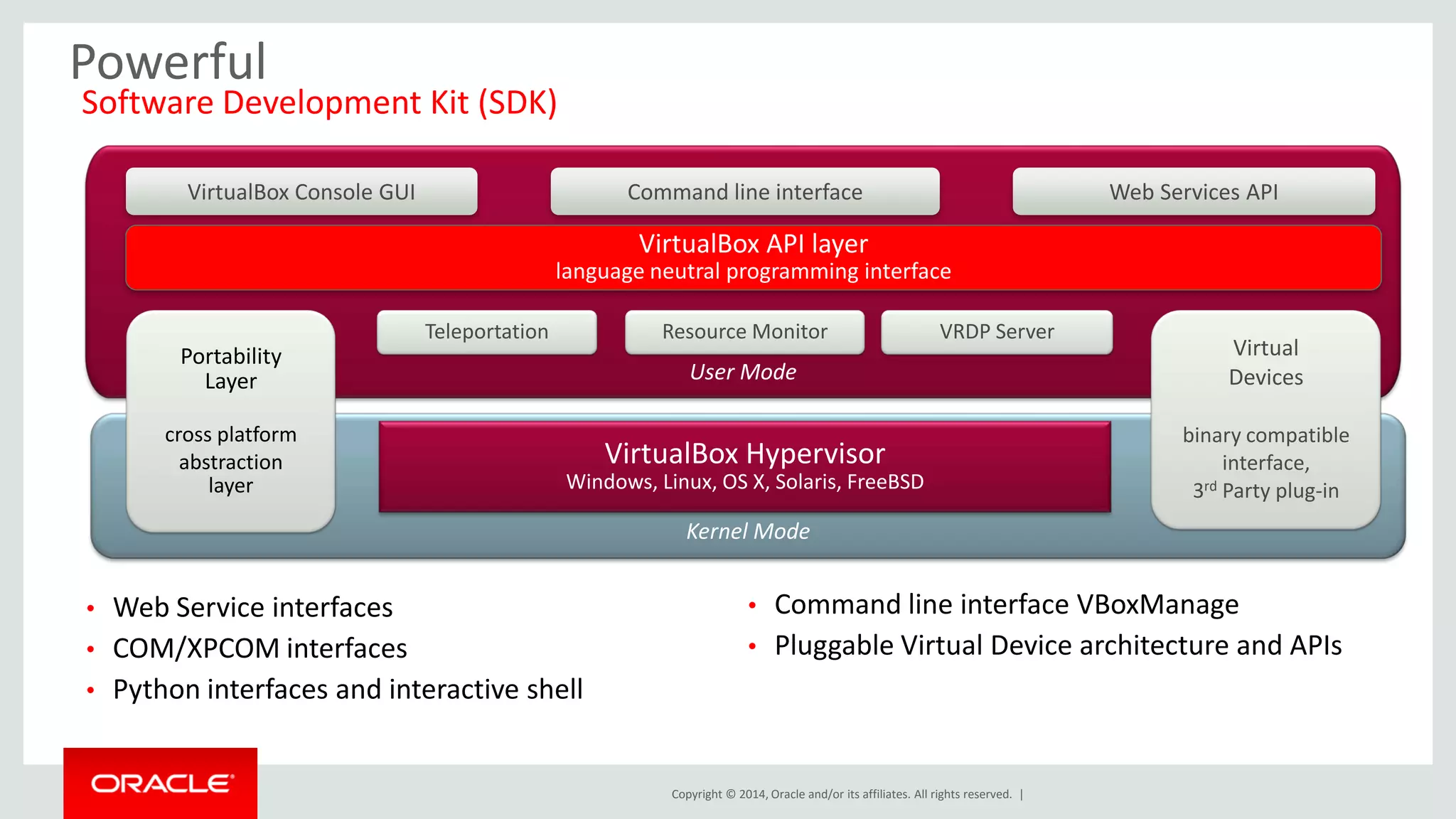
Task: Select the VRDP Server box
Action: point(996,332)
